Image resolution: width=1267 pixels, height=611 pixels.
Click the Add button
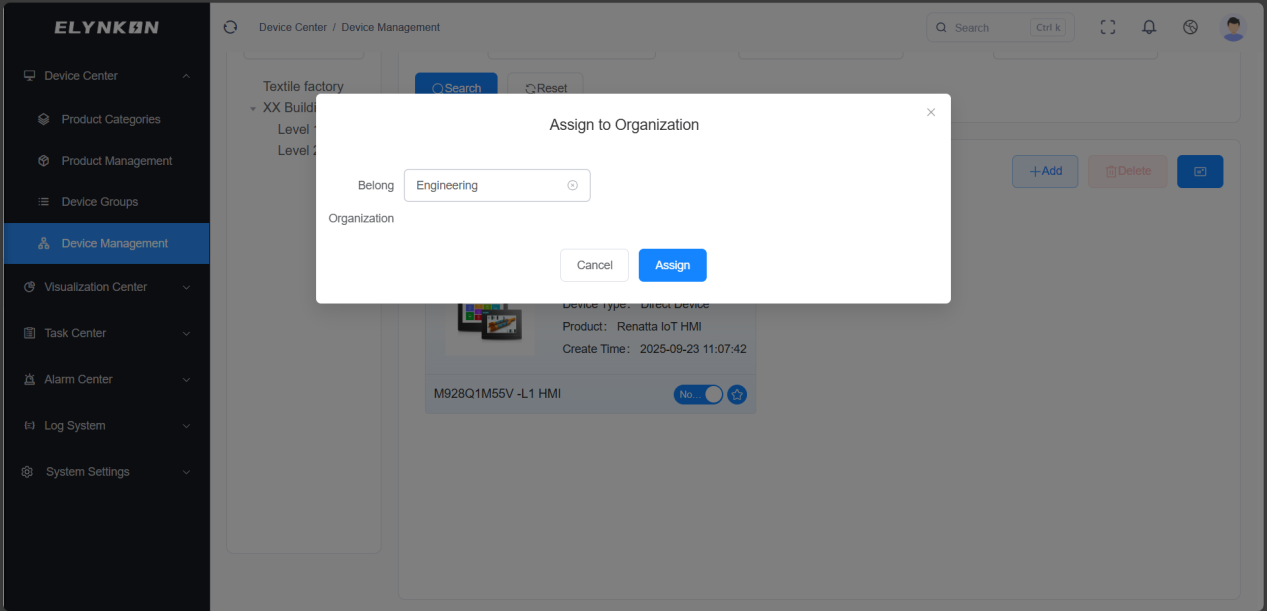click(x=1045, y=171)
